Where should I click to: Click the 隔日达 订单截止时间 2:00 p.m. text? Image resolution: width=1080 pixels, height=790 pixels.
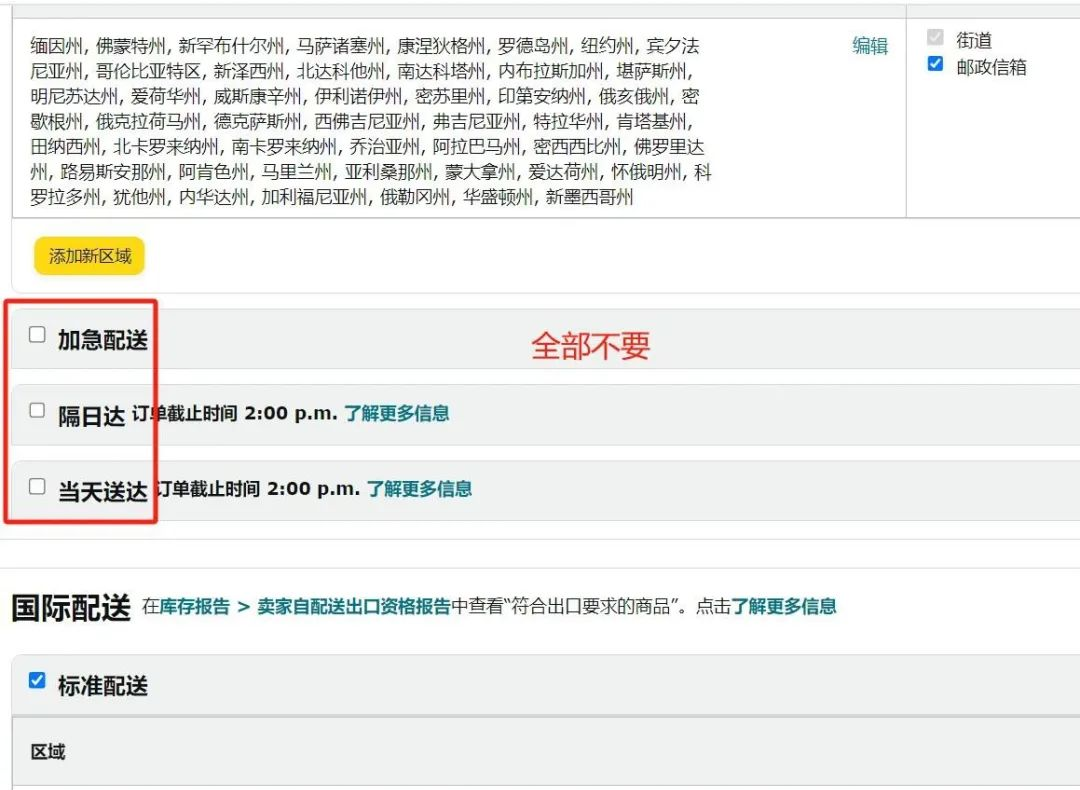(x=198, y=415)
